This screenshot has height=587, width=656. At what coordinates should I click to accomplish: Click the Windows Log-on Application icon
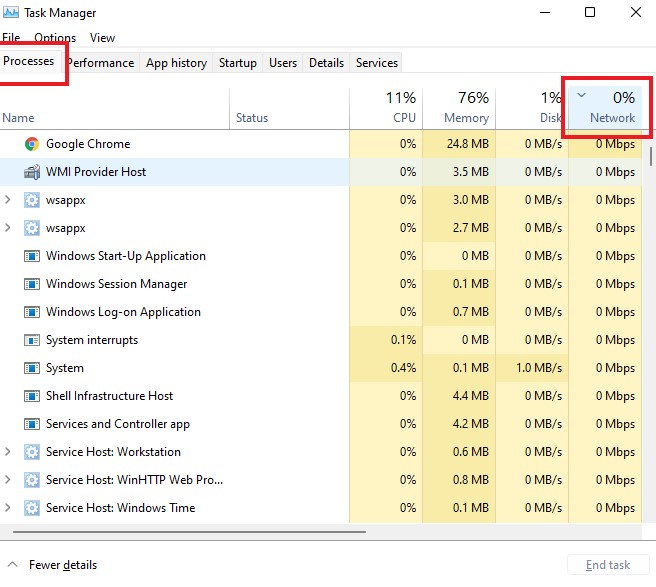[32, 312]
